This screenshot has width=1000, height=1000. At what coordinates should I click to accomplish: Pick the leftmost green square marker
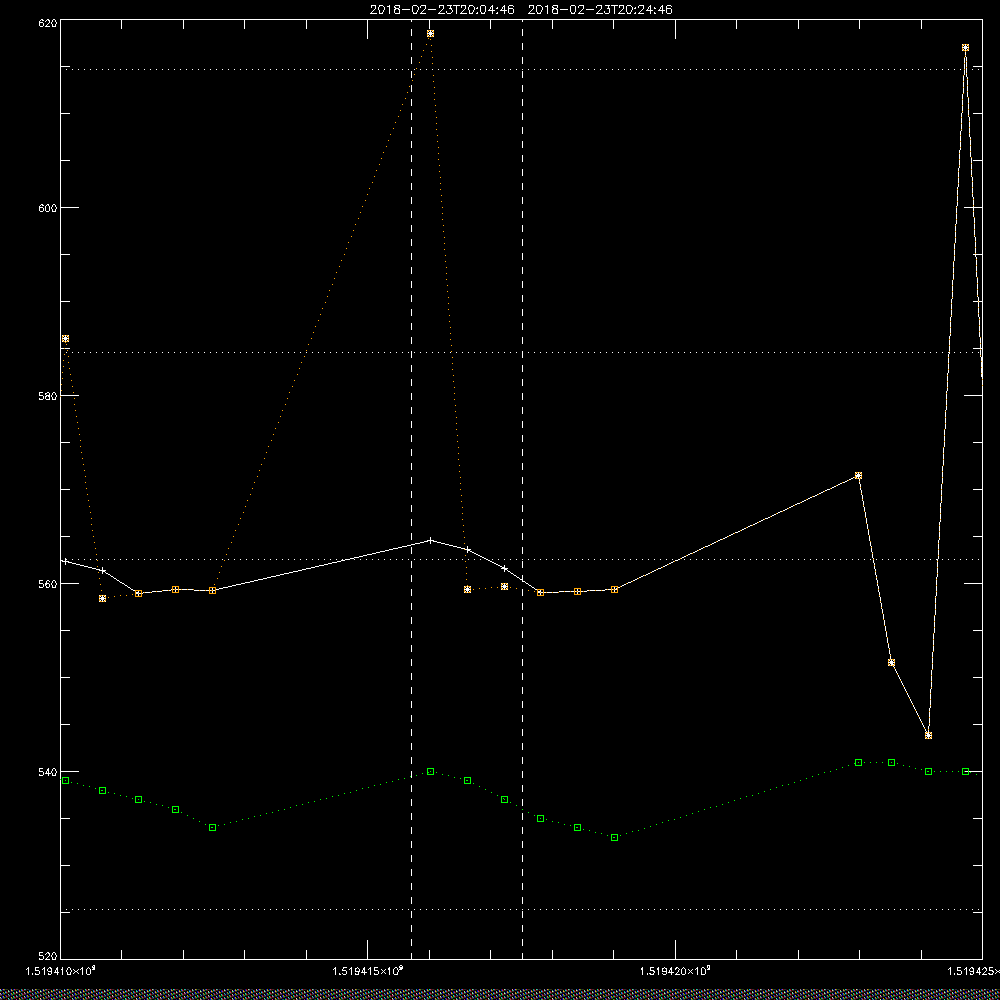point(65,781)
